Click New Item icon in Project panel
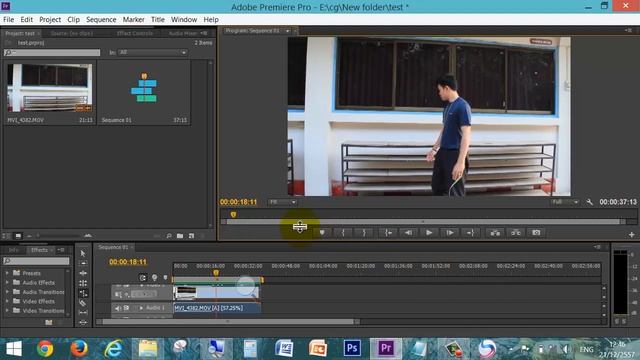 coord(191,236)
